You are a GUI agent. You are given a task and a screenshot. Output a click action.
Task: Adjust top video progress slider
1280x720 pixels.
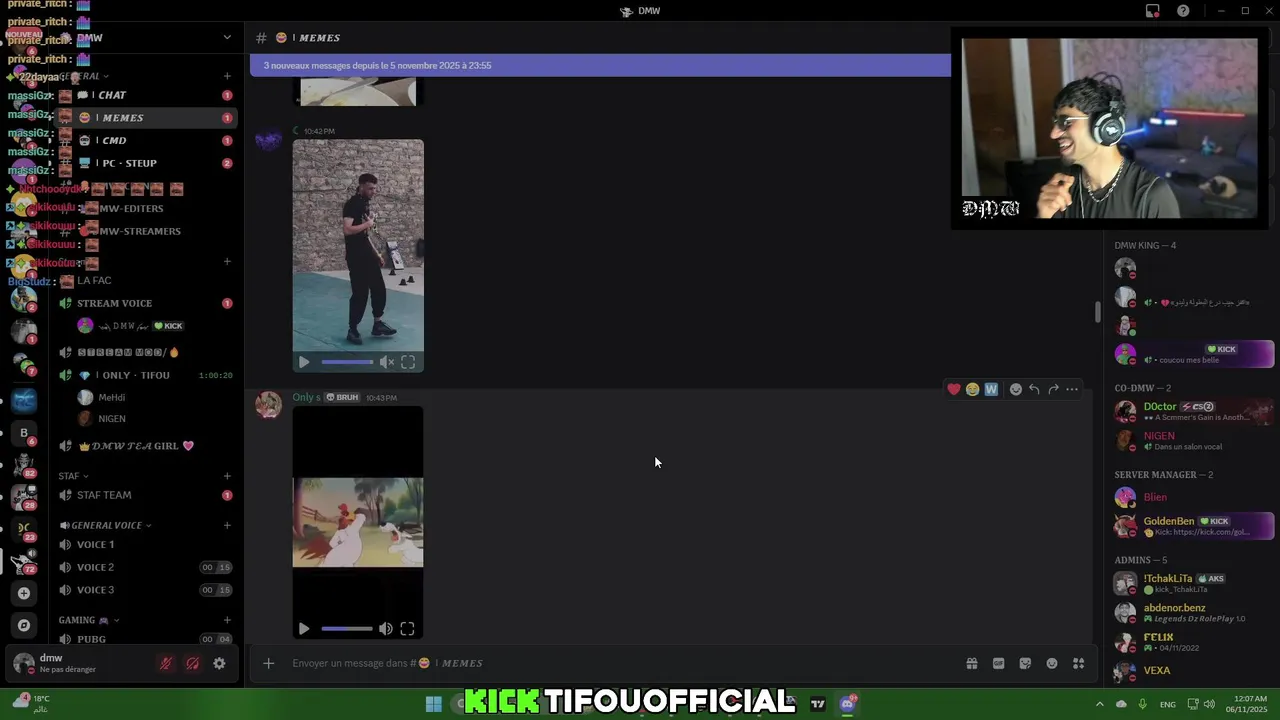[347, 362]
